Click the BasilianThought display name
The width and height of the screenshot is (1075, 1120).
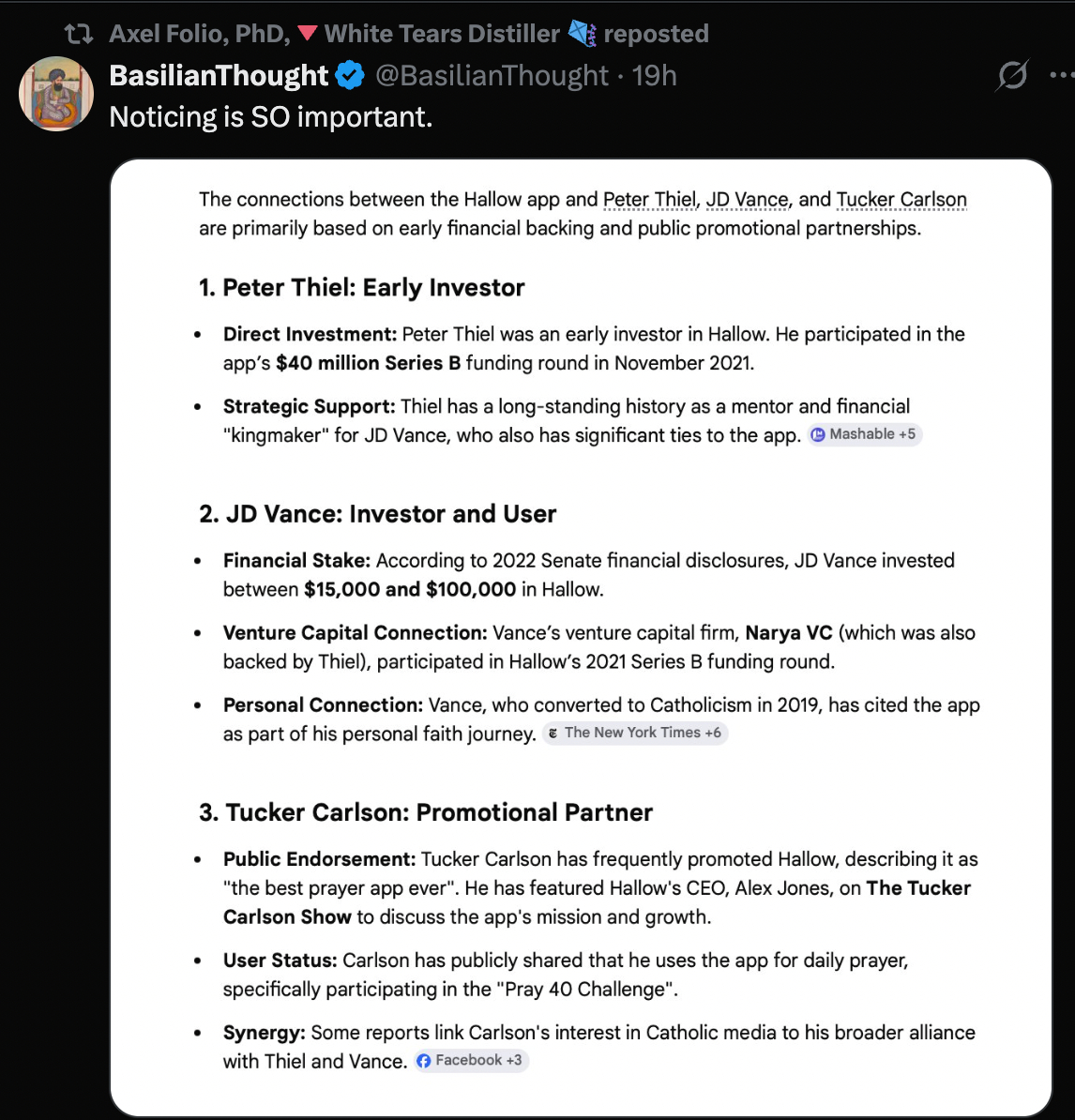click(220, 76)
